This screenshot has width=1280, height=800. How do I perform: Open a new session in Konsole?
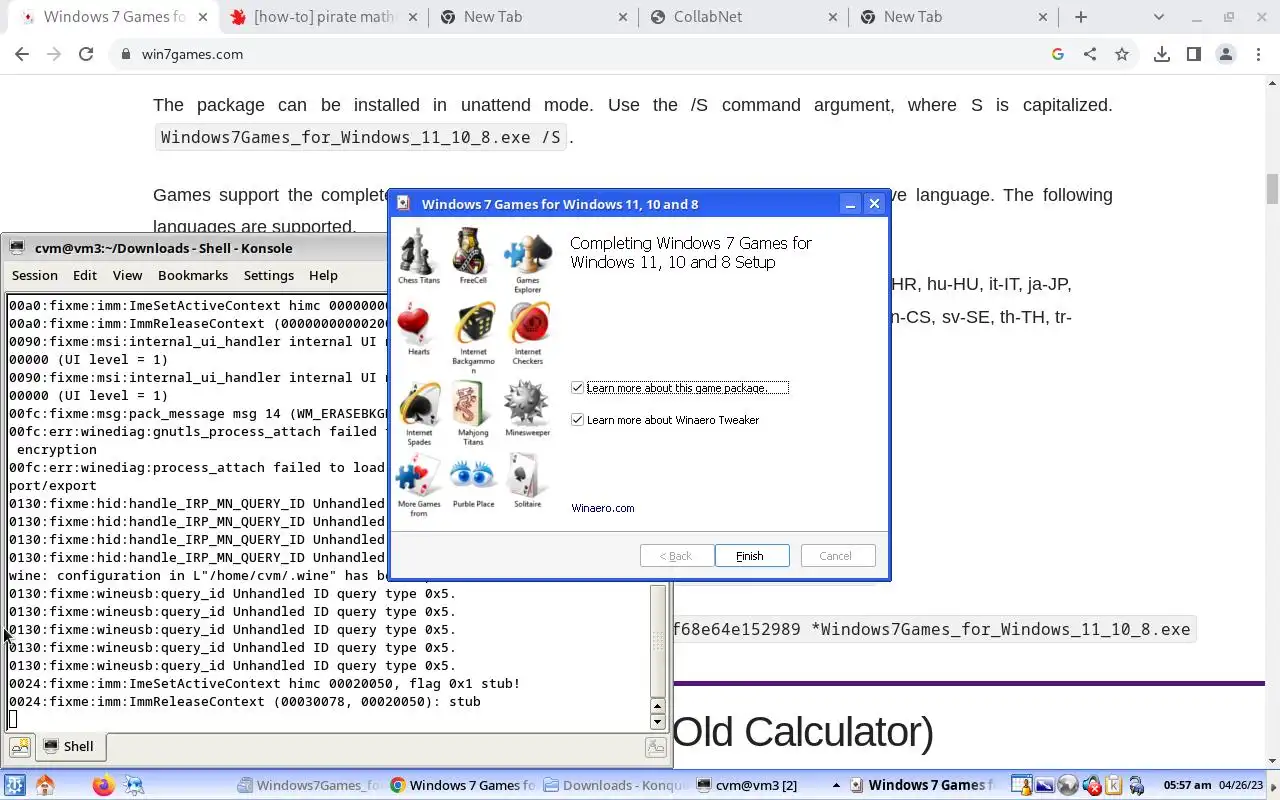point(20,746)
